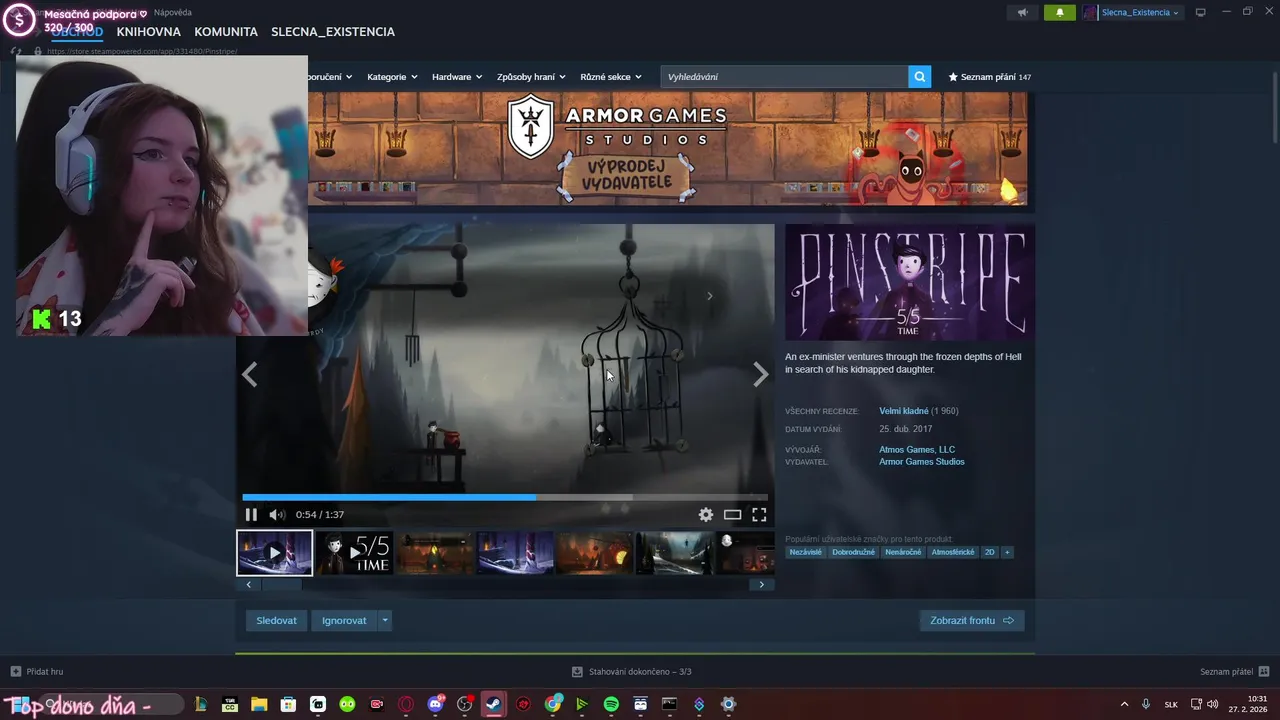Show next media with right arrow
Screen dimensions: 1280x720
click(x=761, y=375)
